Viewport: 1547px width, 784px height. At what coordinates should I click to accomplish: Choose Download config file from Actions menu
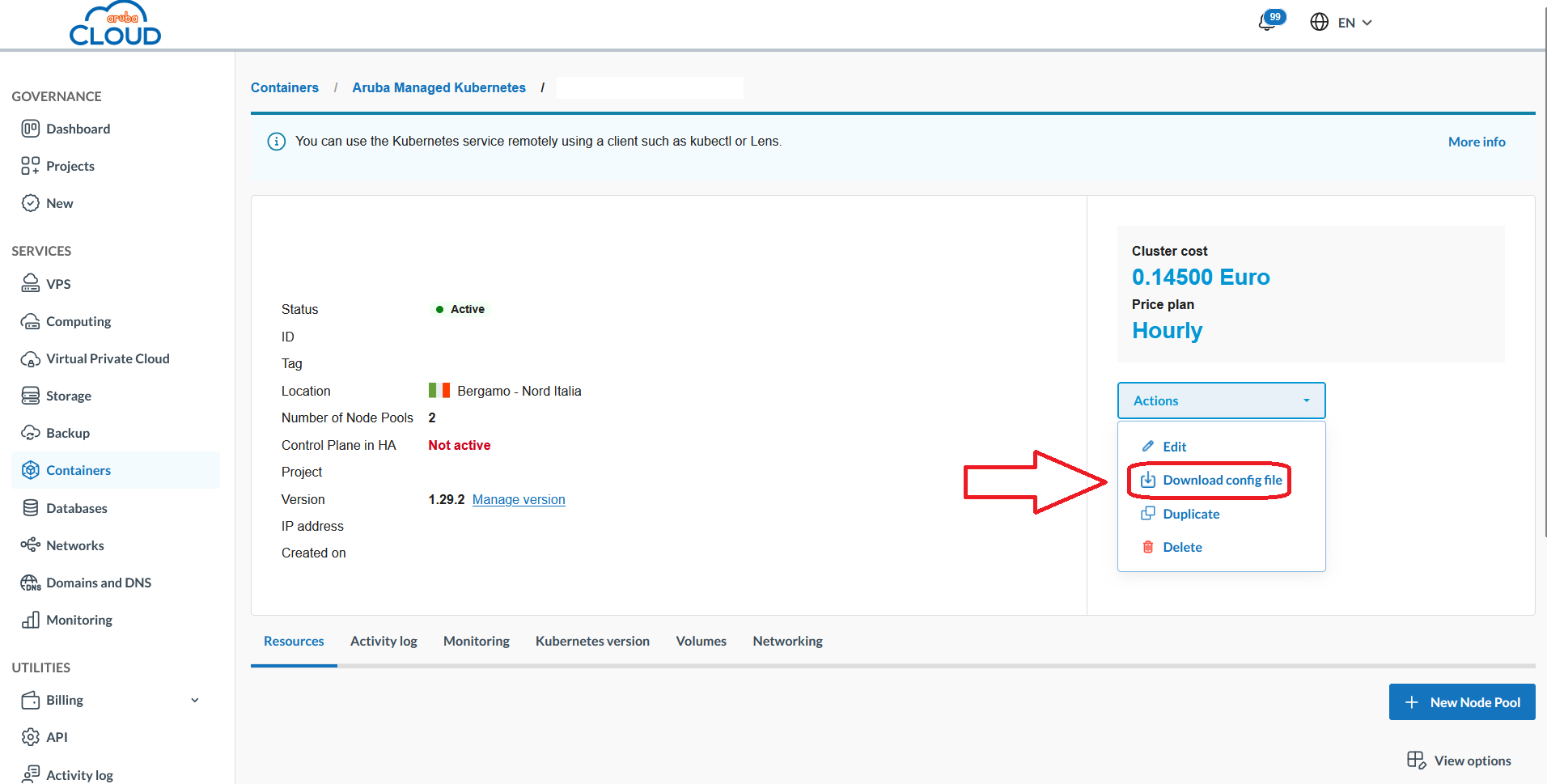pos(1222,480)
